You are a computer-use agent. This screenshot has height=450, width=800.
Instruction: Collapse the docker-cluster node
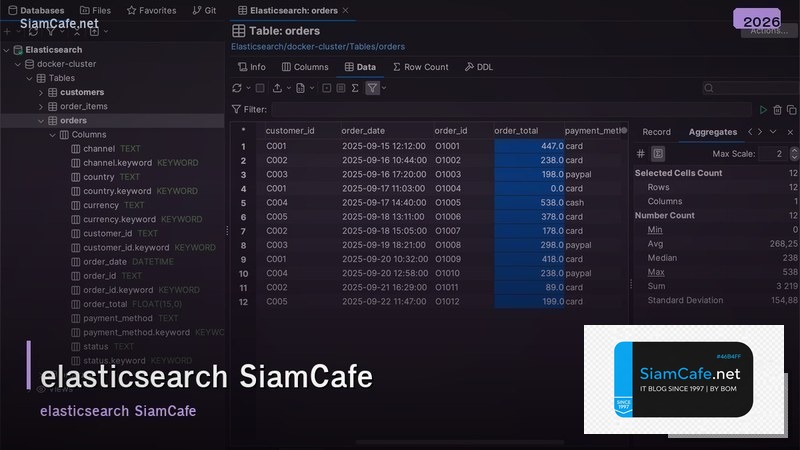click(x=18, y=64)
